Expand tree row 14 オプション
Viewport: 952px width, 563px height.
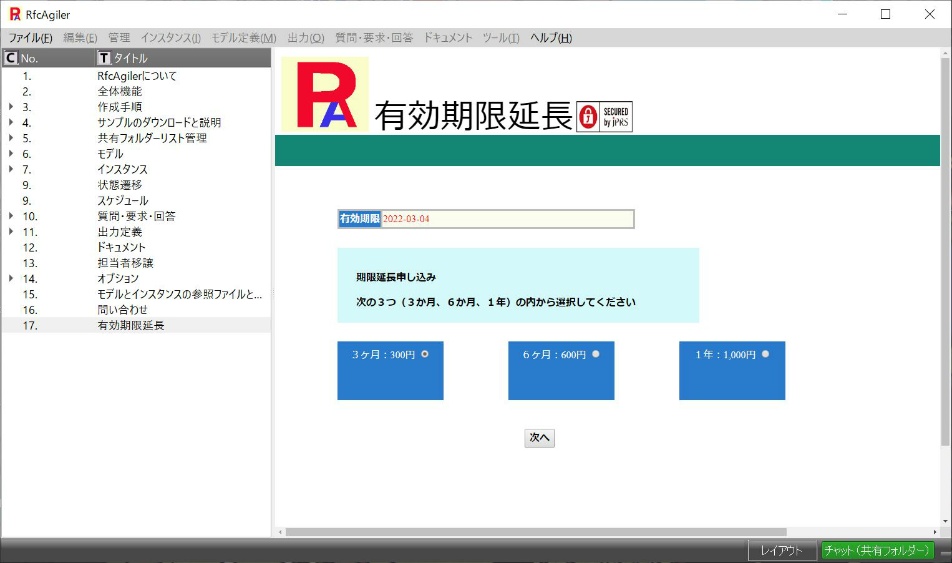click(x=11, y=278)
